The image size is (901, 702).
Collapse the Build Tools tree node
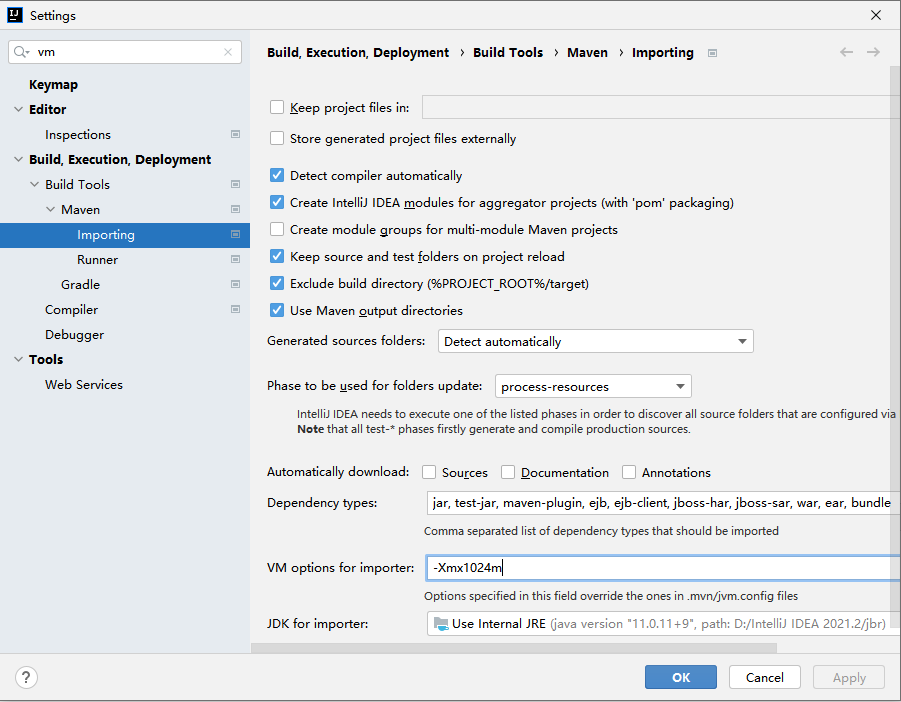34,184
